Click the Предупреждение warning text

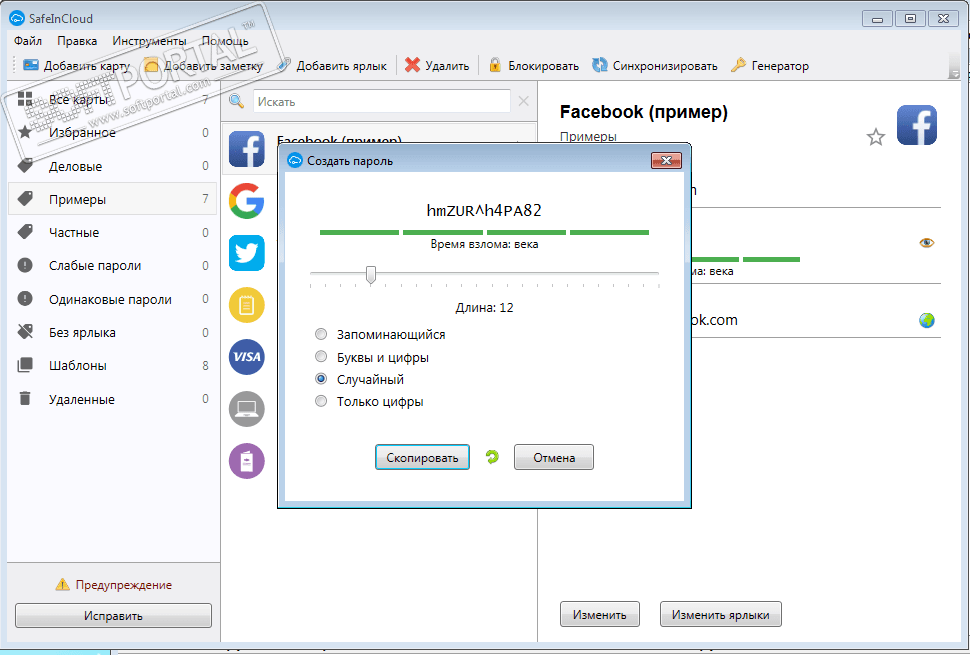point(124,584)
